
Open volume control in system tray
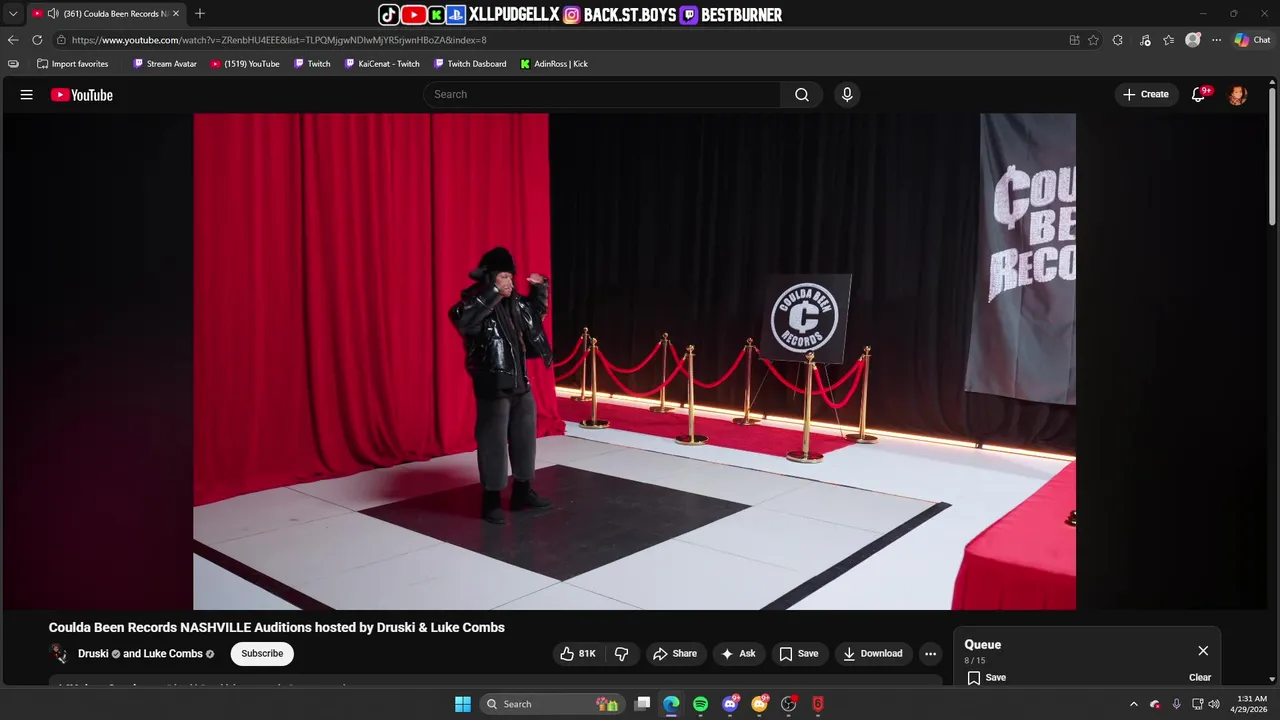(1214, 704)
